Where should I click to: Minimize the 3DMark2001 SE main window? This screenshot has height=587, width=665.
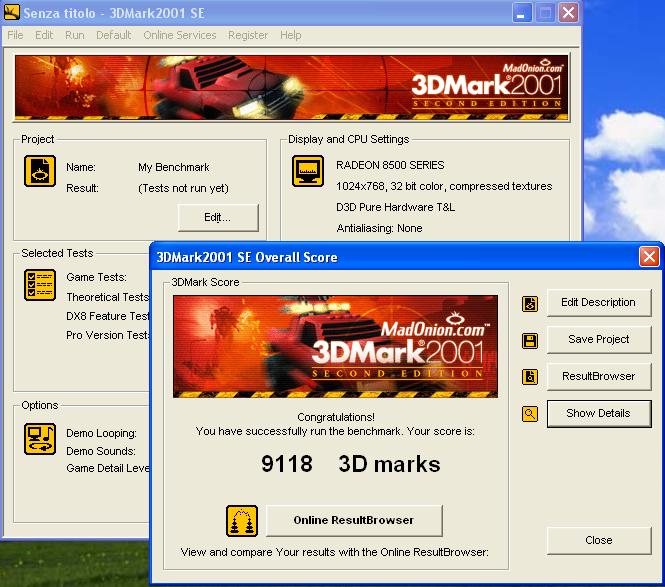click(x=522, y=12)
